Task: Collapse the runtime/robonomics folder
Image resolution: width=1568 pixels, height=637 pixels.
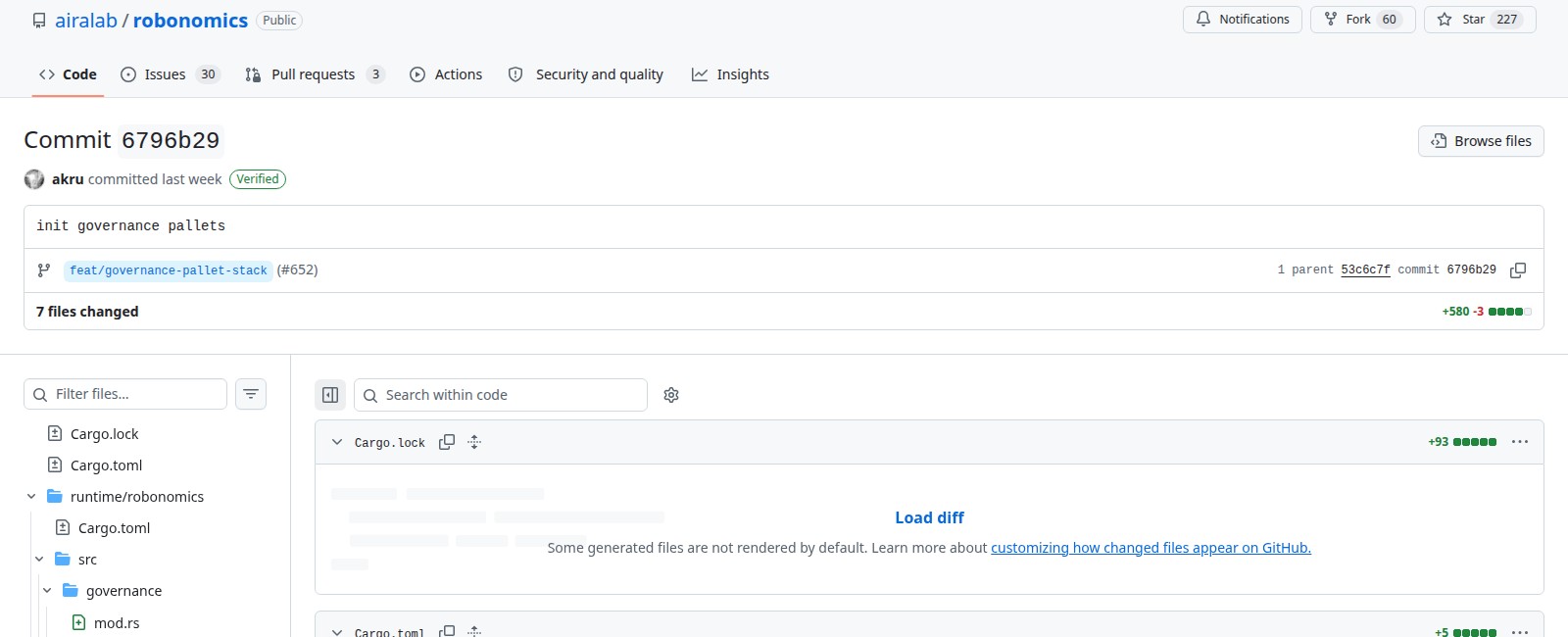Action: [x=31, y=497]
